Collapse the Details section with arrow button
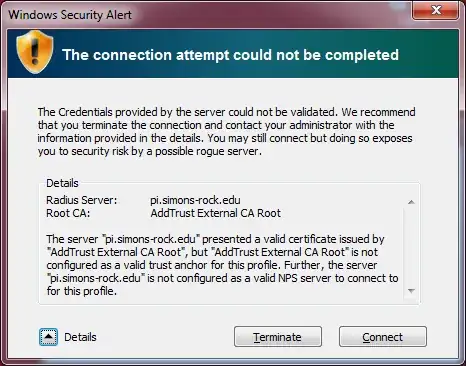Viewport: 466px width, 366px height. (x=48, y=337)
